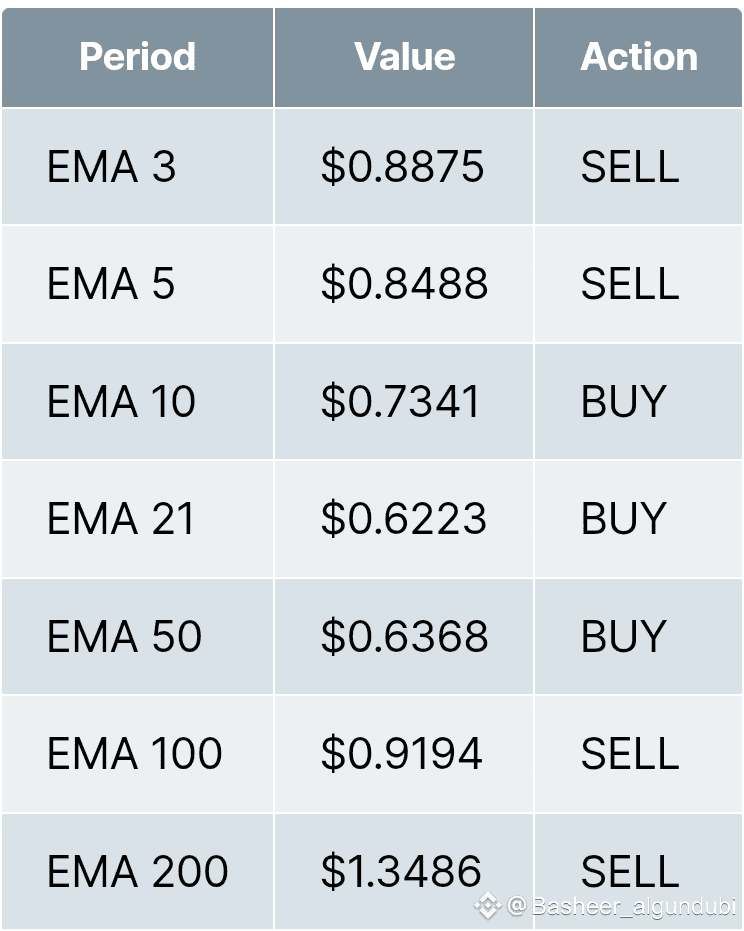Click the SELL action for EMA 100
This screenshot has height=931, width=744.
[x=630, y=754]
